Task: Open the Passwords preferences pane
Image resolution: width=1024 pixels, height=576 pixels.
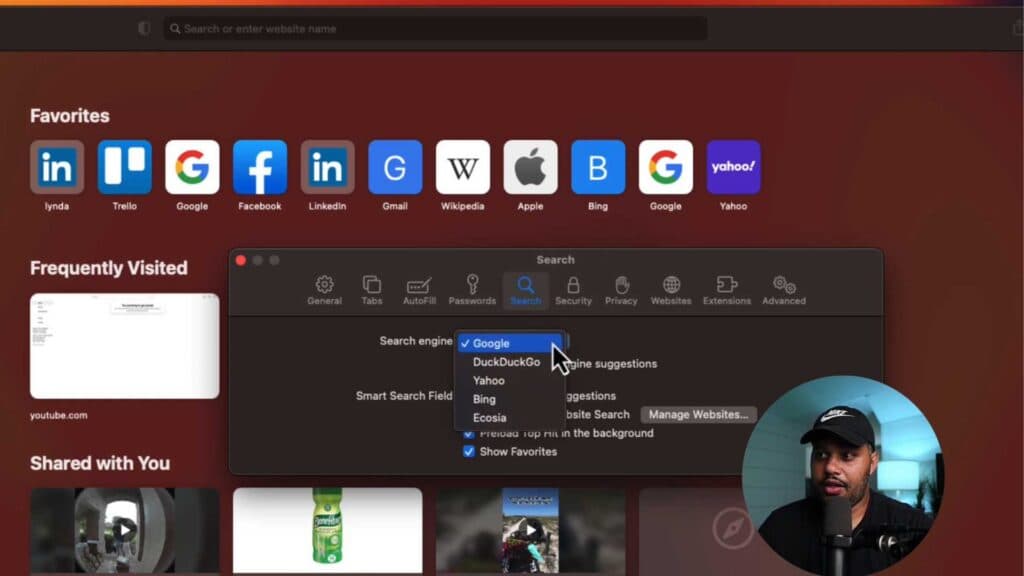Action: click(x=472, y=291)
